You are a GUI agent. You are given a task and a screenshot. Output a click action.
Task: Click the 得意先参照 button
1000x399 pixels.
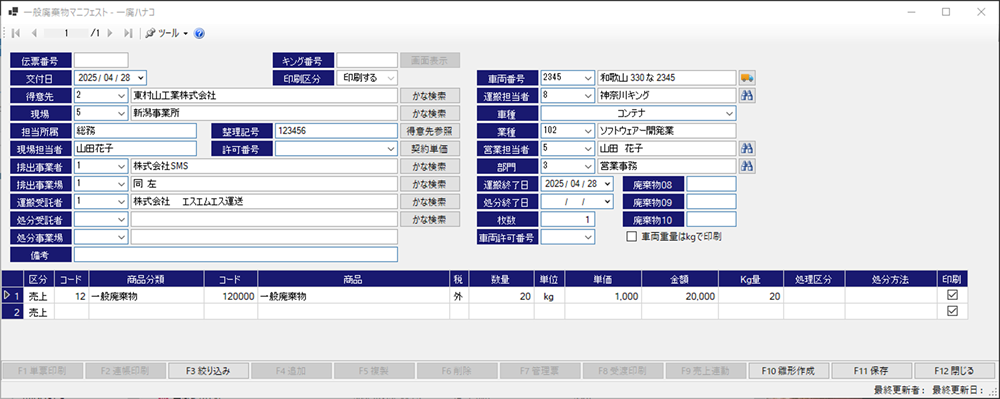pos(430,131)
